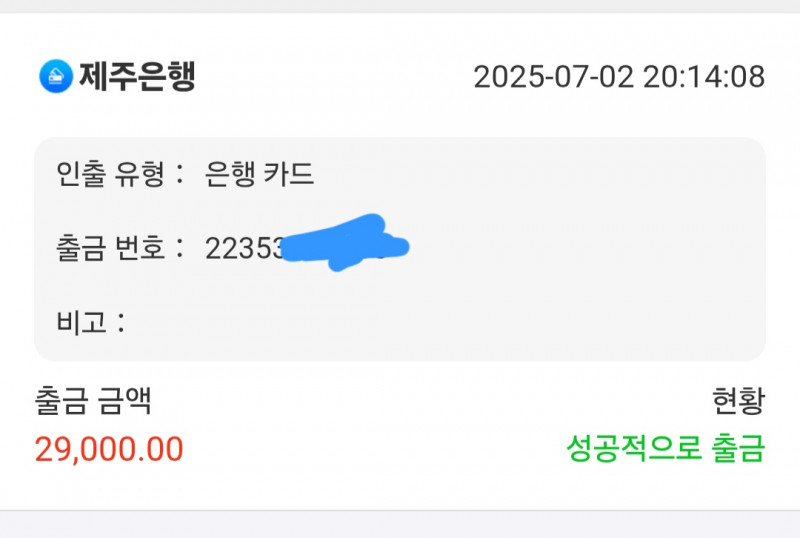Click the 은행 카드 withdrawal type value
Screen dimensions: 800x538
pyautogui.click(x=259, y=175)
